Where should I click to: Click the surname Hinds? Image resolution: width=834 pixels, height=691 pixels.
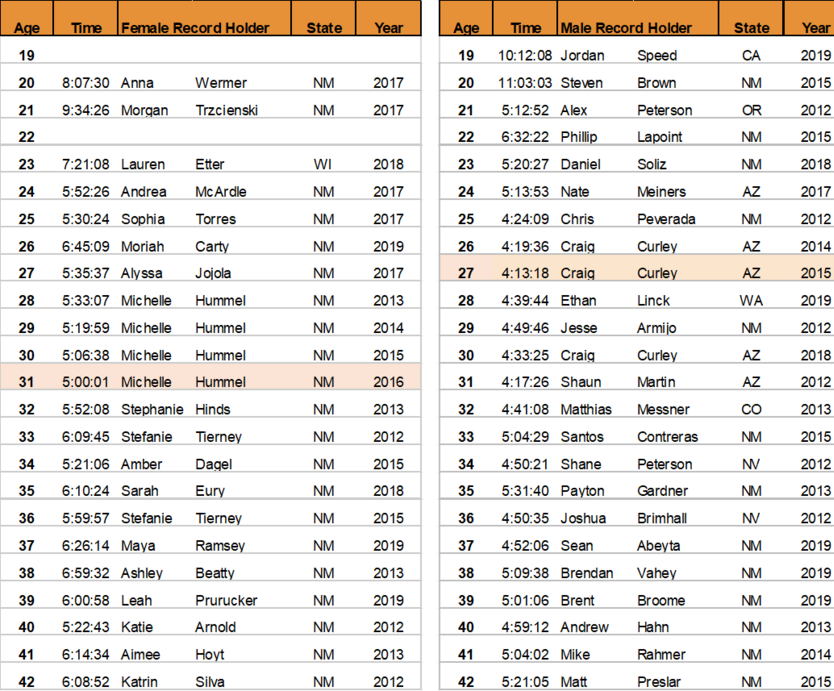[213, 410]
